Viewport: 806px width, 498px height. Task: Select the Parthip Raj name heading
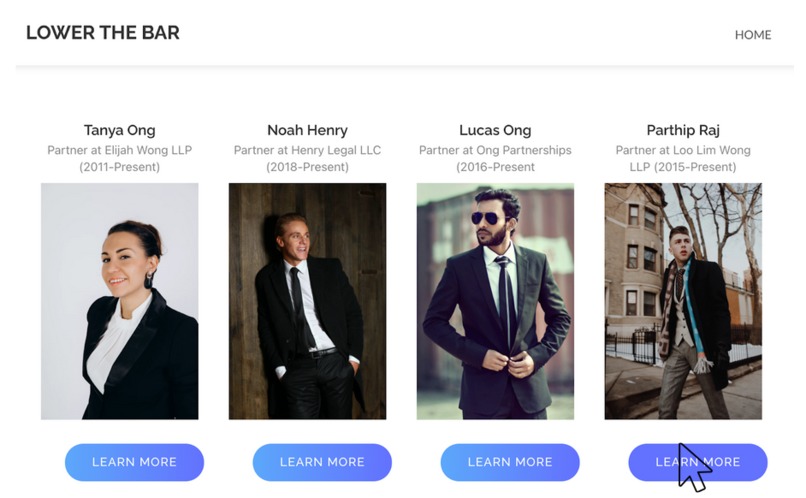pos(683,131)
